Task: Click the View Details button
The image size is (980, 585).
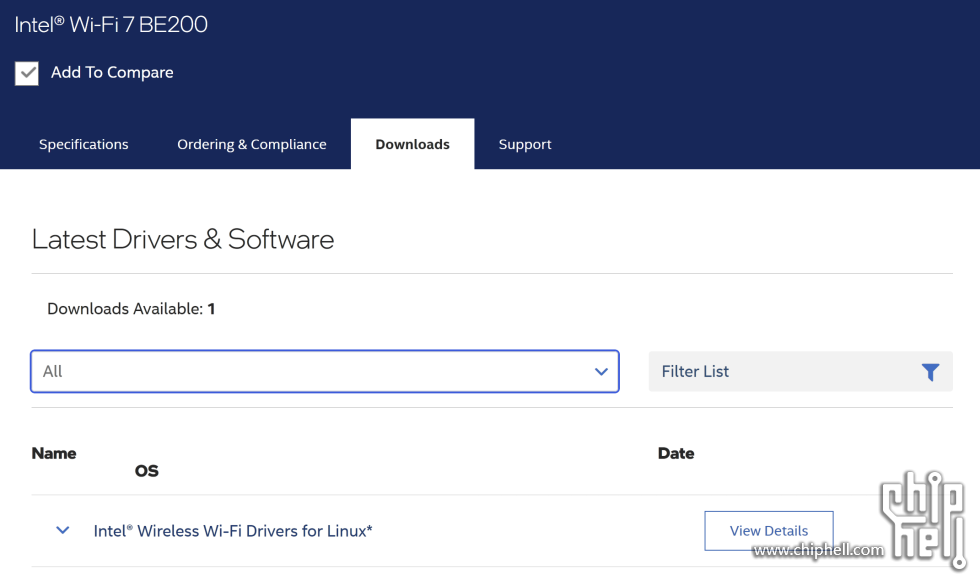Action: (x=769, y=531)
